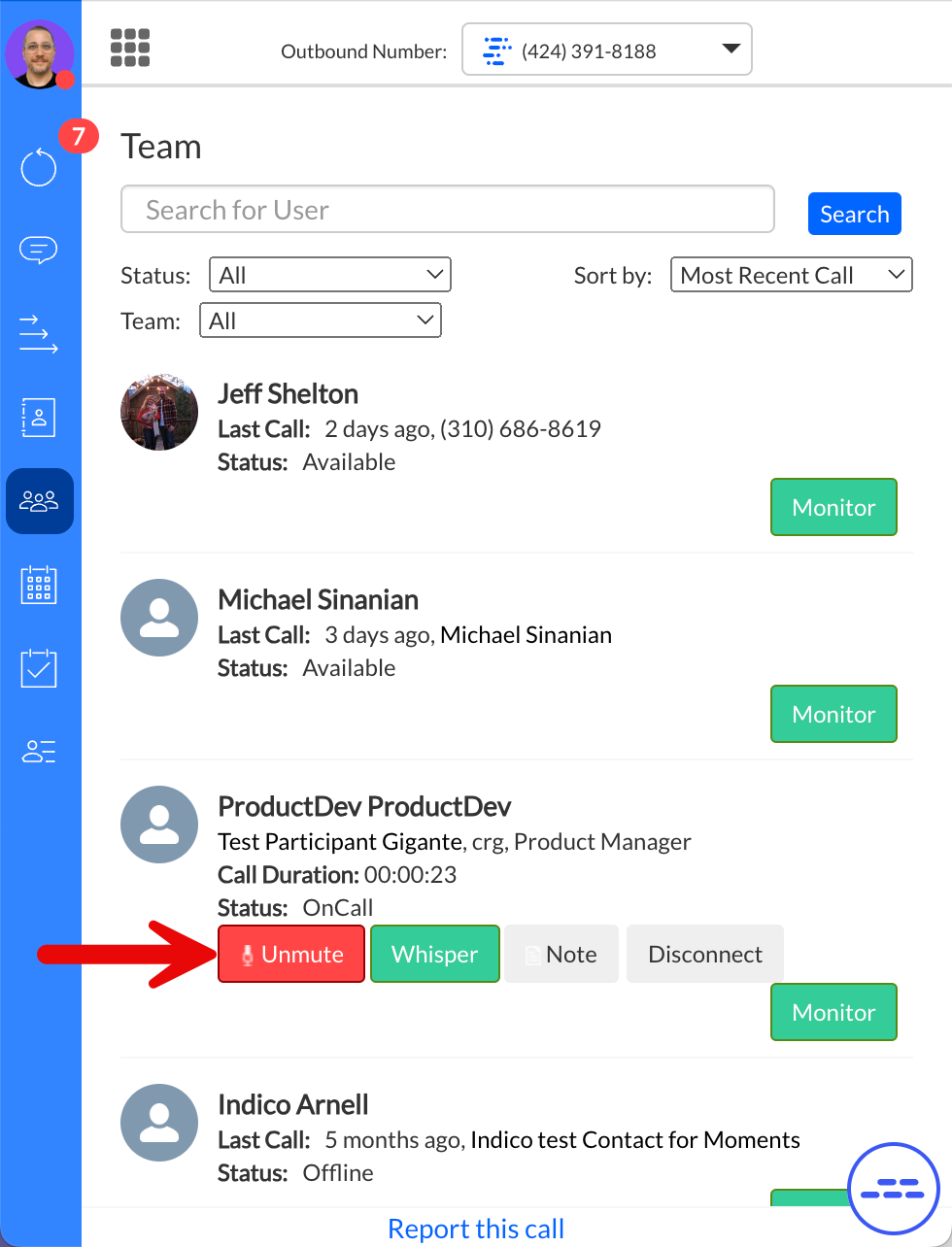
Task: Open the tasks checklist icon
Action: 39,668
